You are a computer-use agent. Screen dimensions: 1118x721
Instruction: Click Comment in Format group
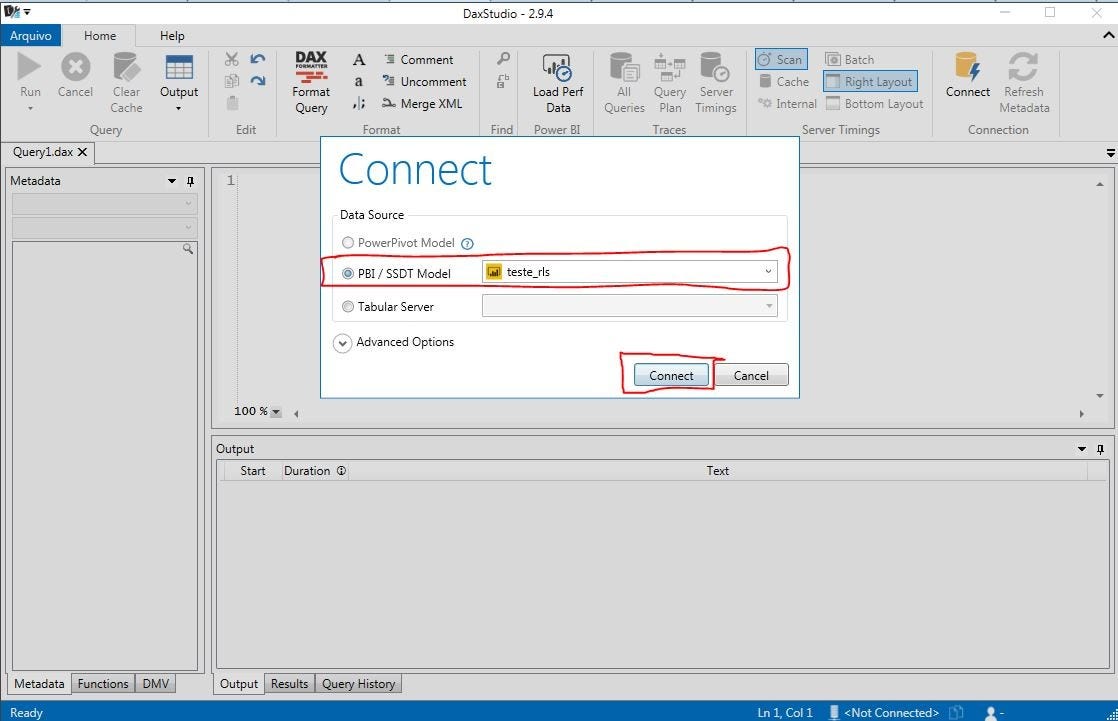click(418, 60)
